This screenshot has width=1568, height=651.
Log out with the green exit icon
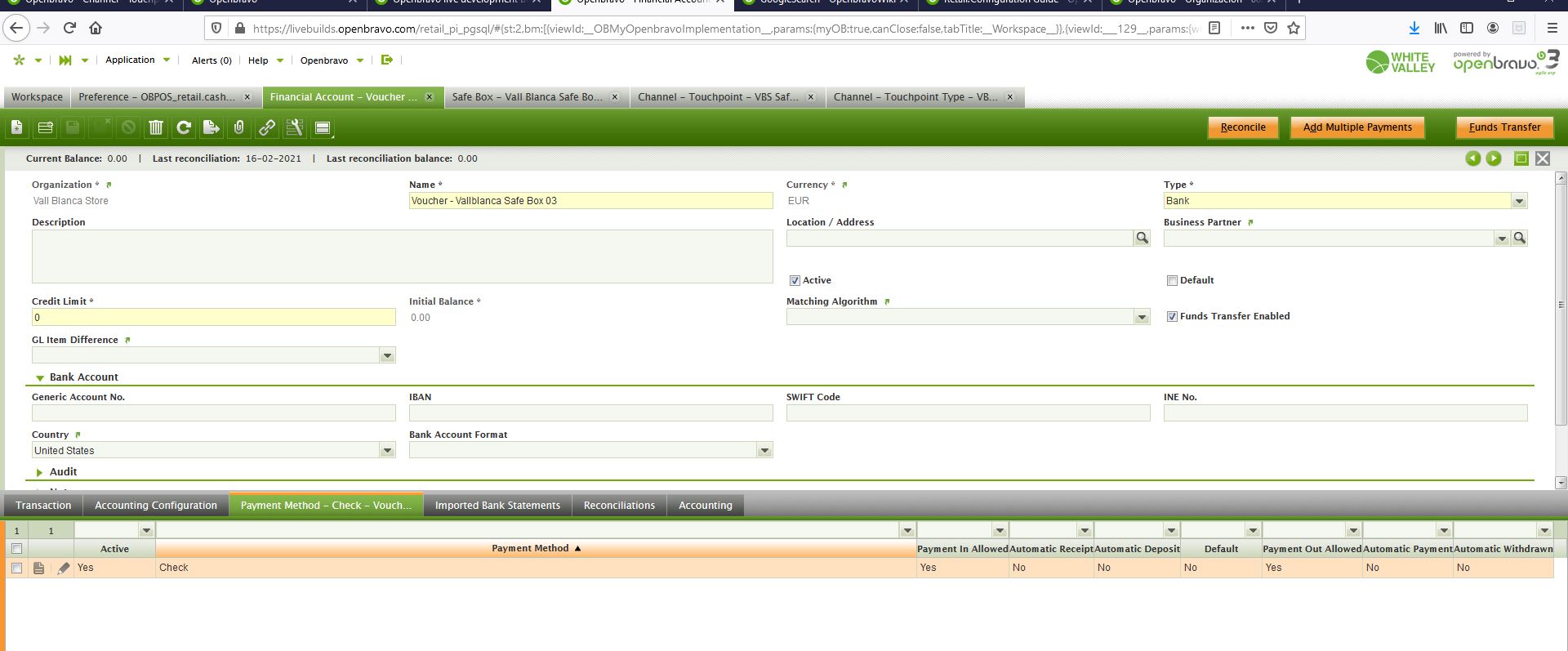pos(387,60)
